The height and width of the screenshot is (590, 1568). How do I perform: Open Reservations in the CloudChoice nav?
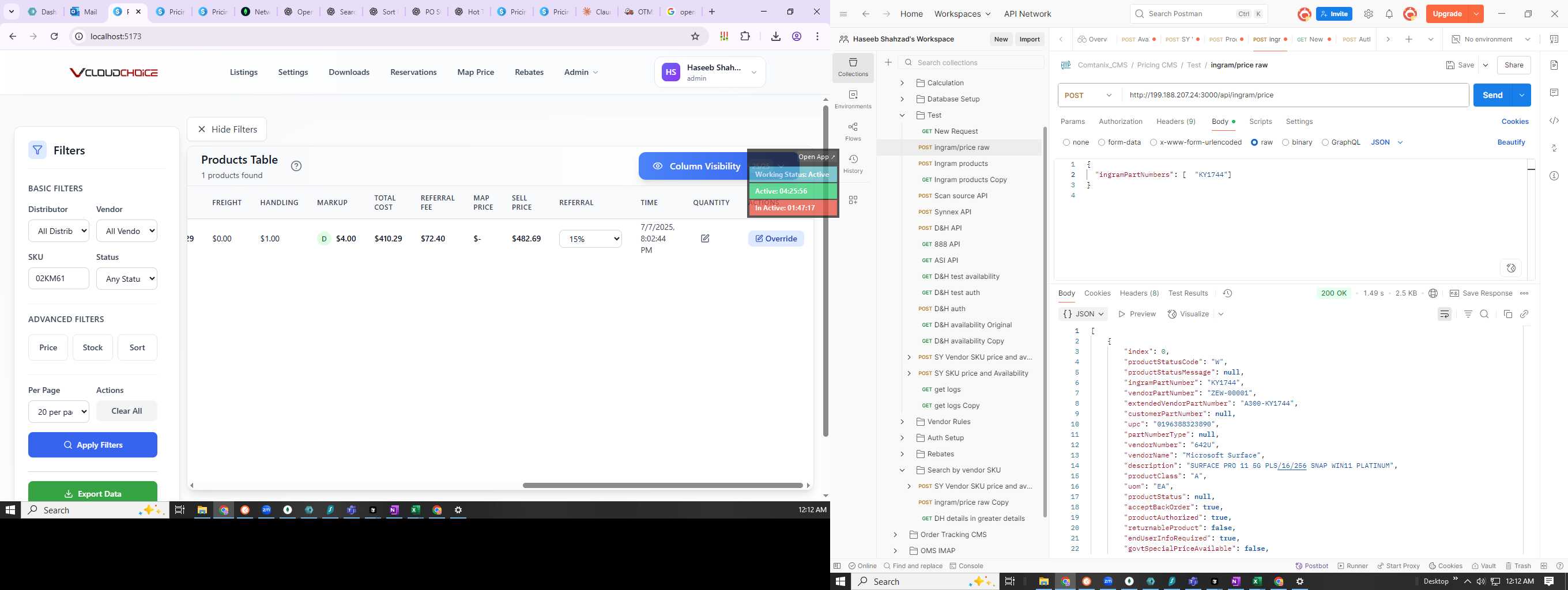pos(413,72)
